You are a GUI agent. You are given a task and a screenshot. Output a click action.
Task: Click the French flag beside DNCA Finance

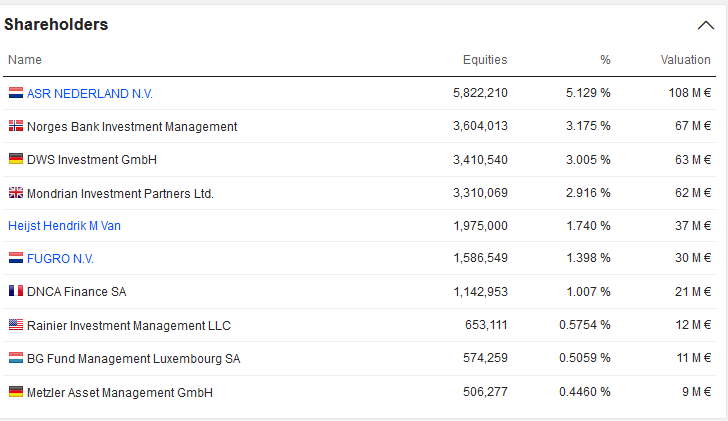(x=16, y=292)
